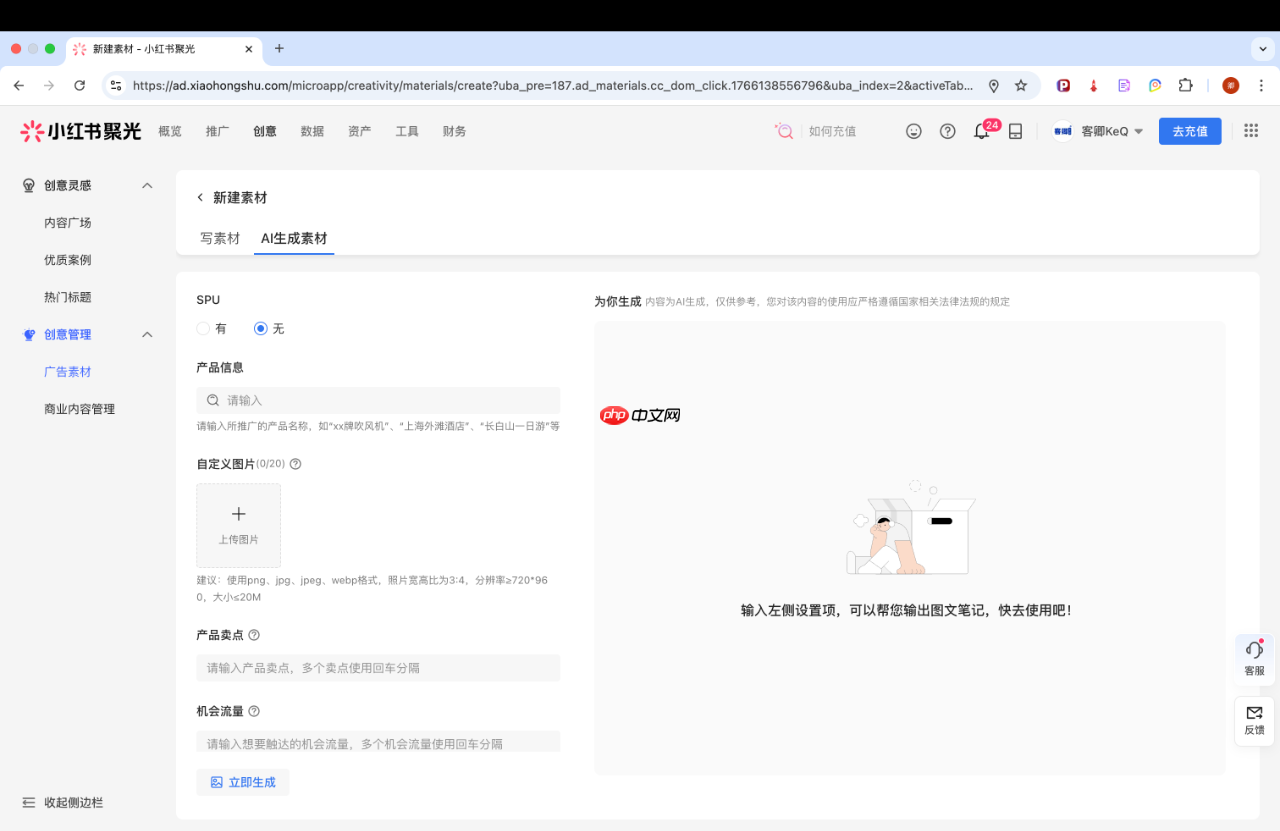Go back using arrow beside 新建素材
Image resolution: width=1280 pixels, height=831 pixels.
click(200, 198)
